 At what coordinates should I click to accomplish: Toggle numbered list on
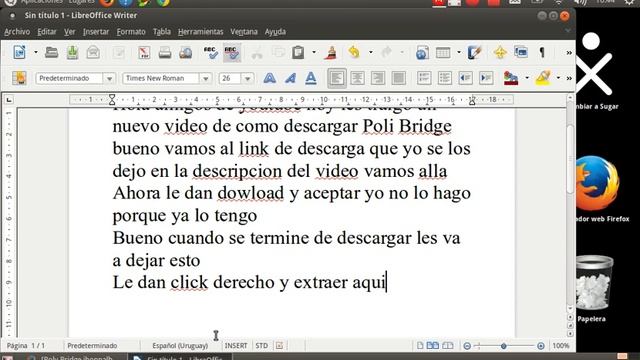pos(424,78)
